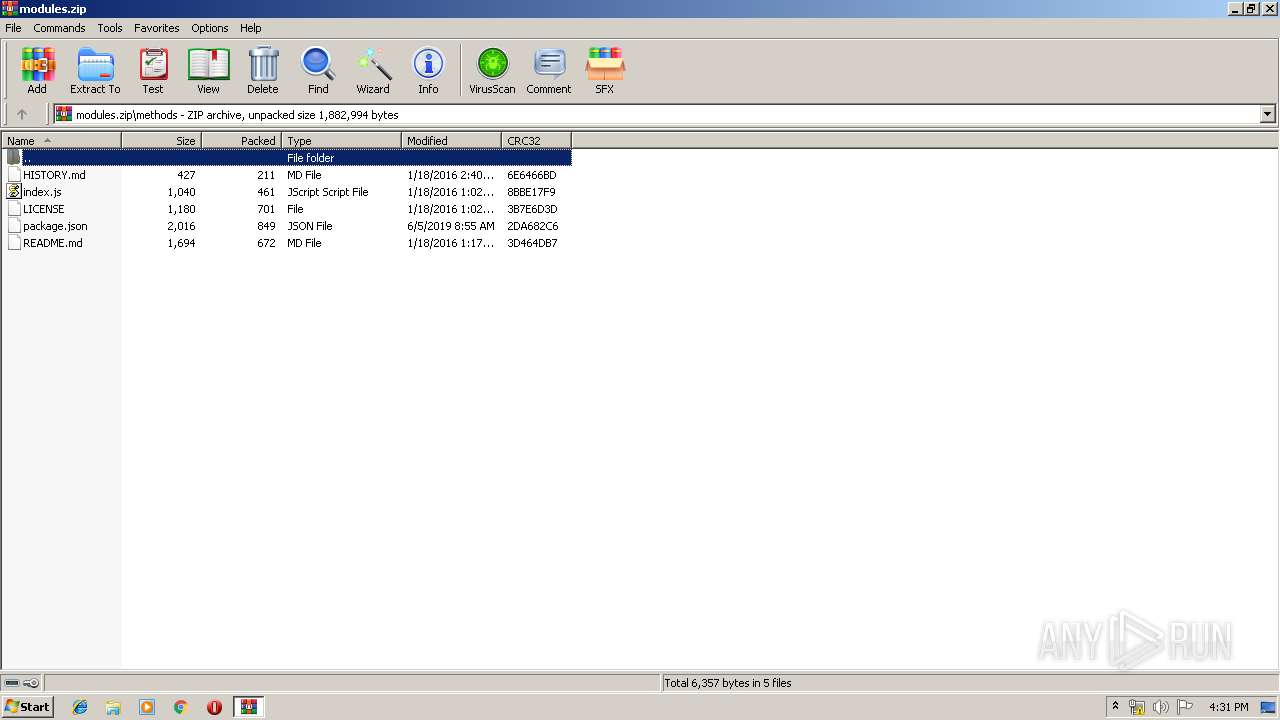1280x720 pixels.
Task: Click the 'JScript Script File' type cell
Action: (x=328, y=192)
